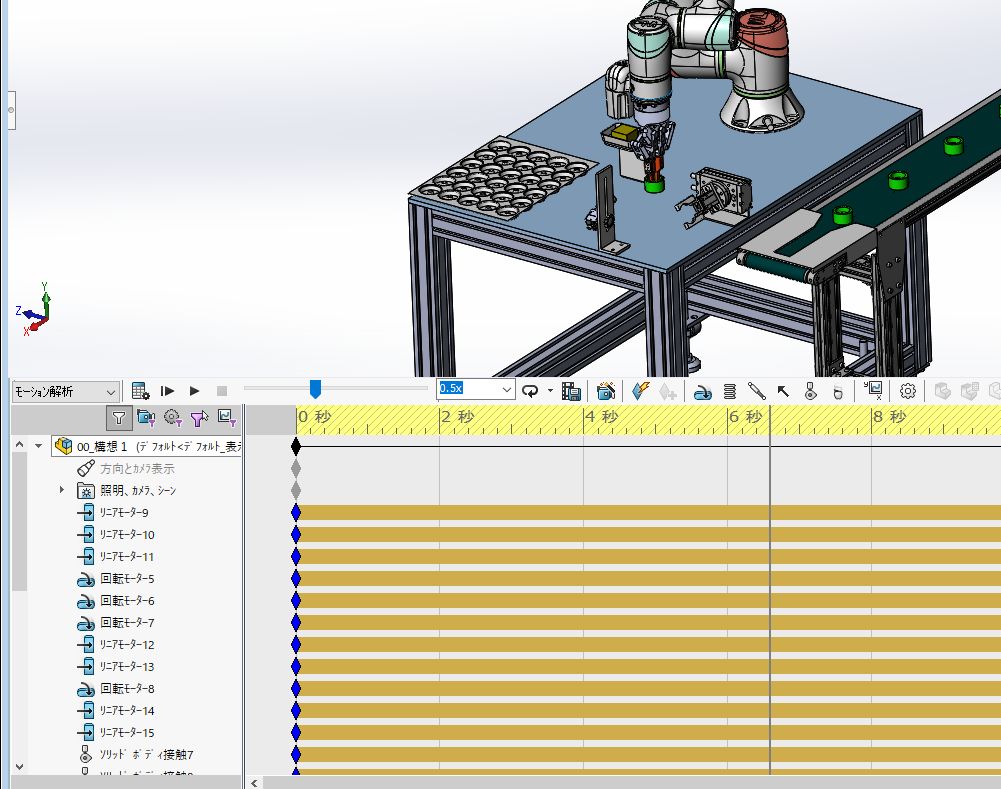Click the Calculate motion study icon
Viewport: 1001px width, 789px height.
[x=141, y=391]
